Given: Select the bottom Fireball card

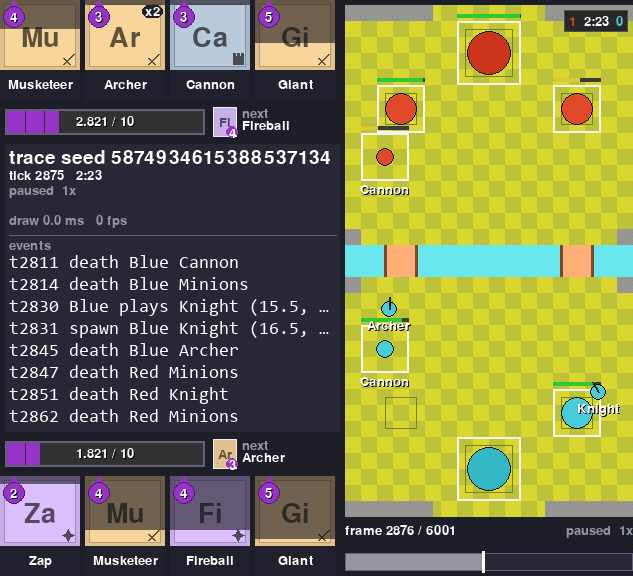Looking at the screenshot, I should pyautogui.click(x=210, y=511).
